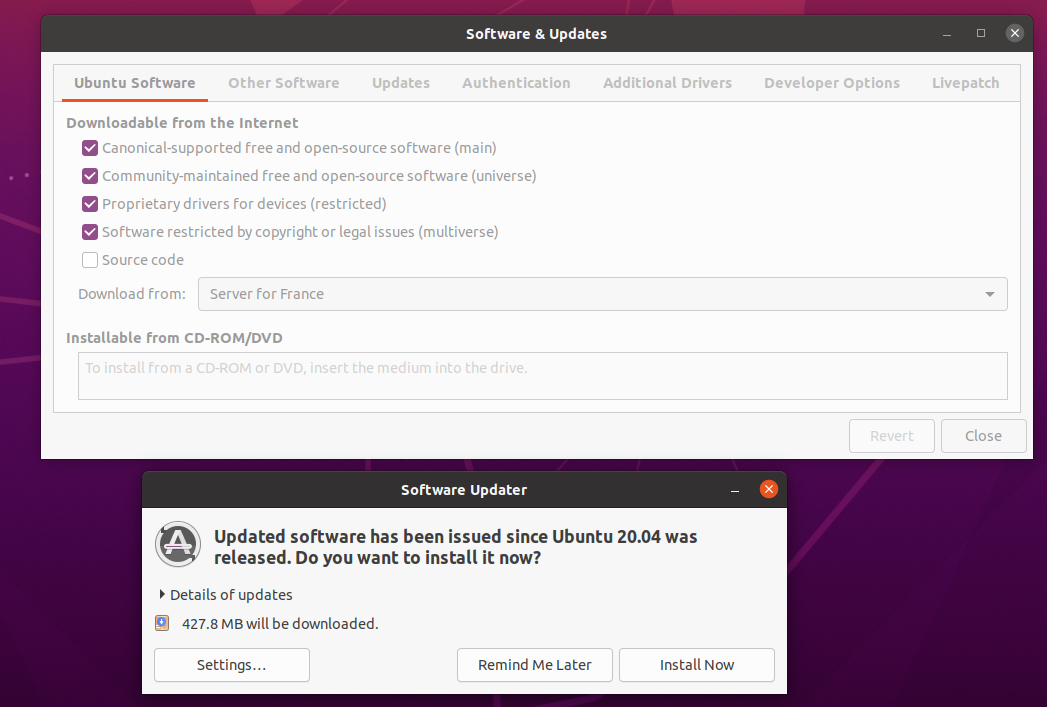Close the Software & Updates window via titlebar
1047x707 pixels.
pos(1014,33)
